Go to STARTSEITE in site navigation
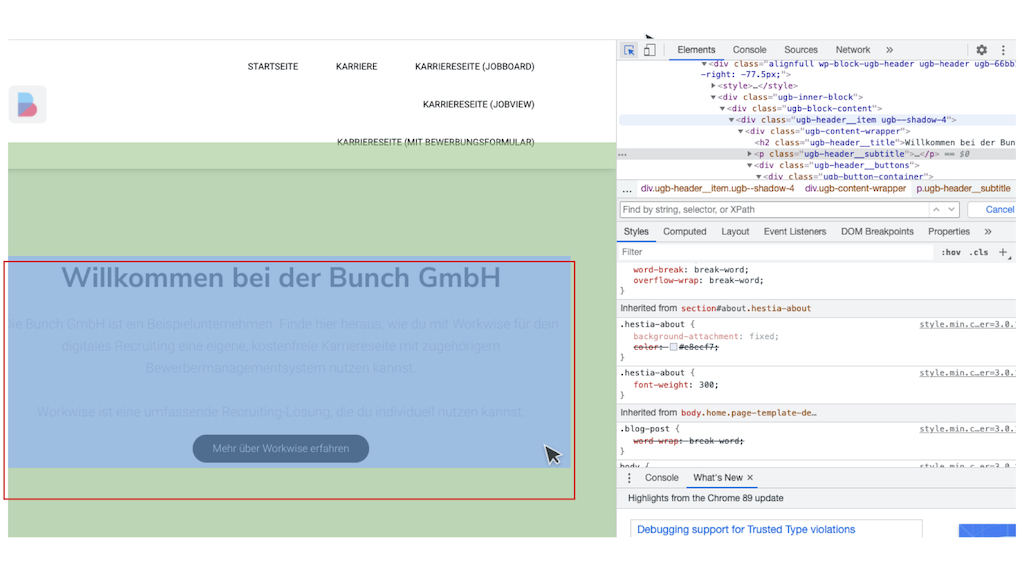1024x576 pixels. pyautogui.click(x=272, y=67)
